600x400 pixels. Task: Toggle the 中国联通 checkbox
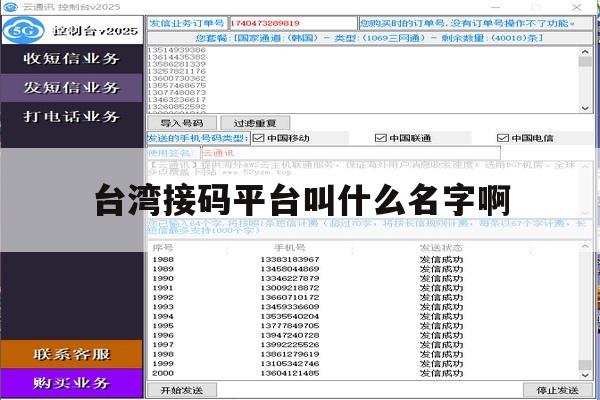(381, 138)
